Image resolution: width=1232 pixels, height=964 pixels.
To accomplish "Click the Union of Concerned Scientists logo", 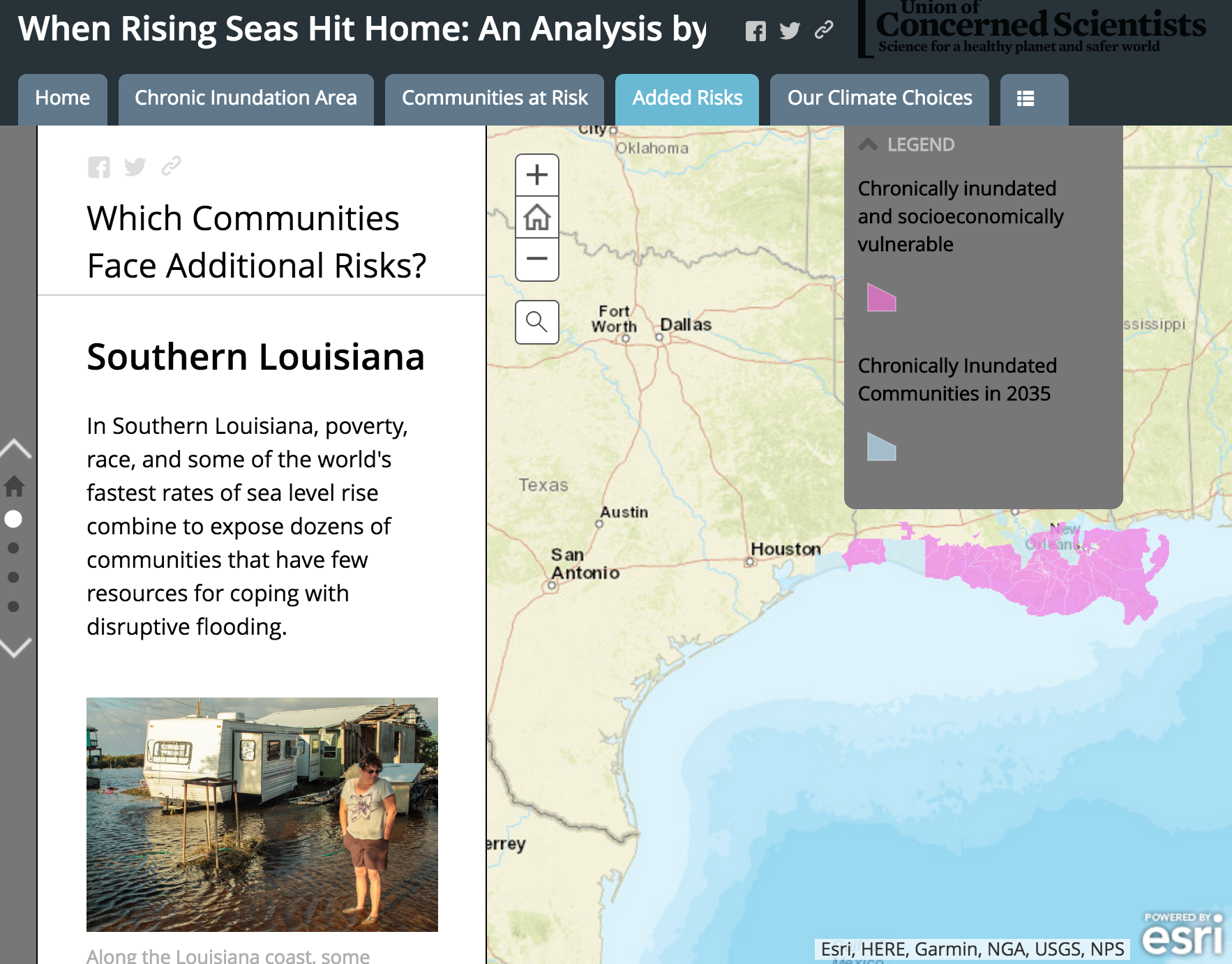I will click(x=1032, y=29).
